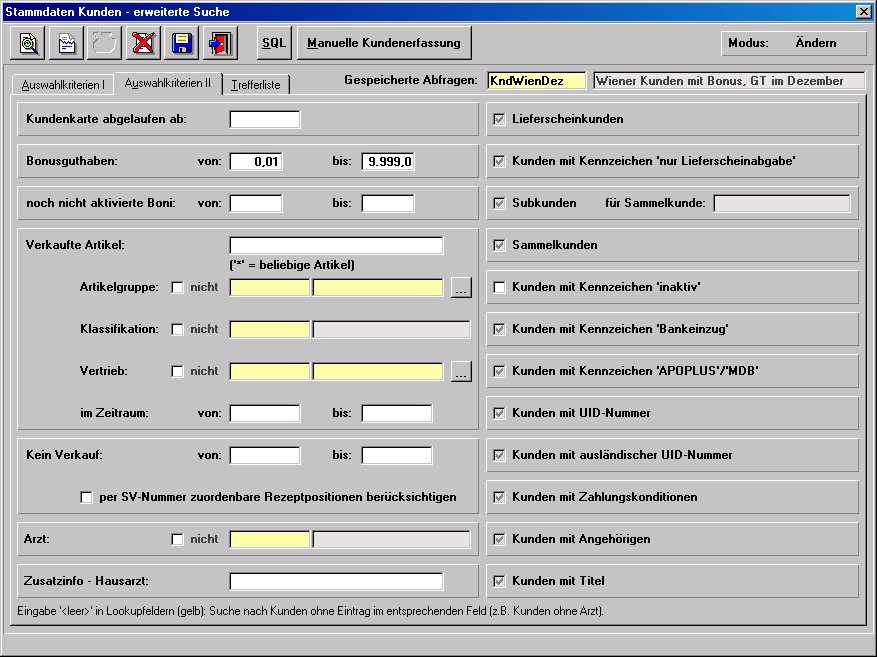Enable 'nicht' checkbox for Artikelgruppe
877x657 pixels.
click(x=178, y=288)
